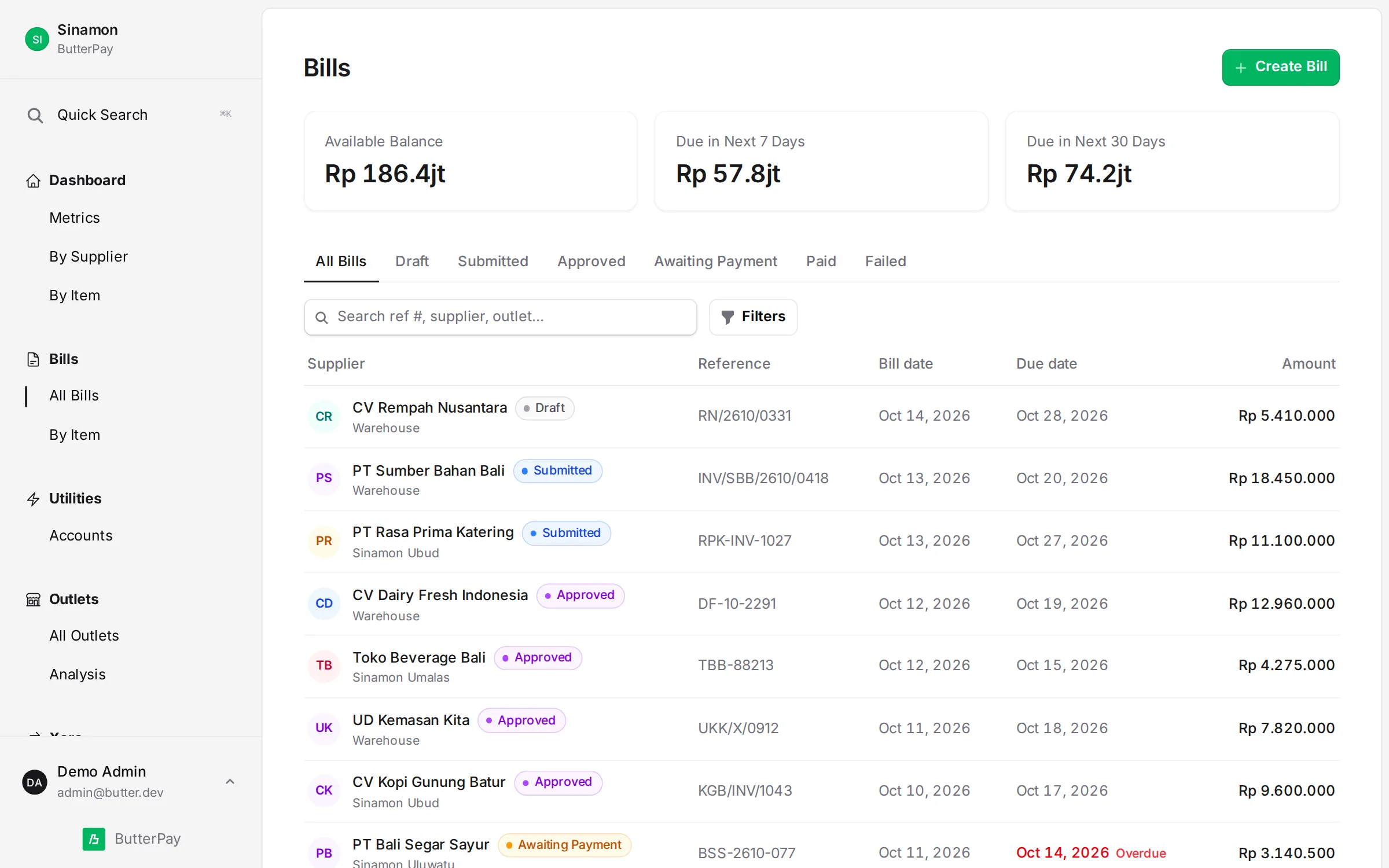
Task: Click the Quick Search magnifier icon
Action: [x=35, y=115]
